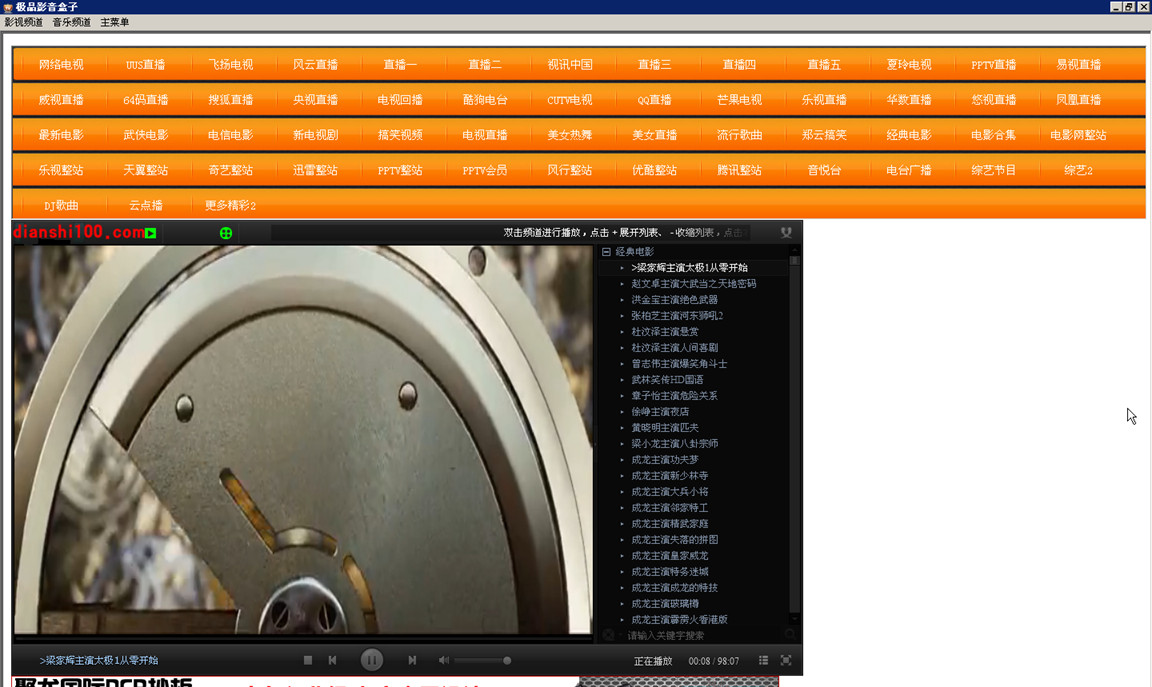The height and width of the screenshot is (687, 1152).
Task: Pause the playing video
Action: pos(372,661)
